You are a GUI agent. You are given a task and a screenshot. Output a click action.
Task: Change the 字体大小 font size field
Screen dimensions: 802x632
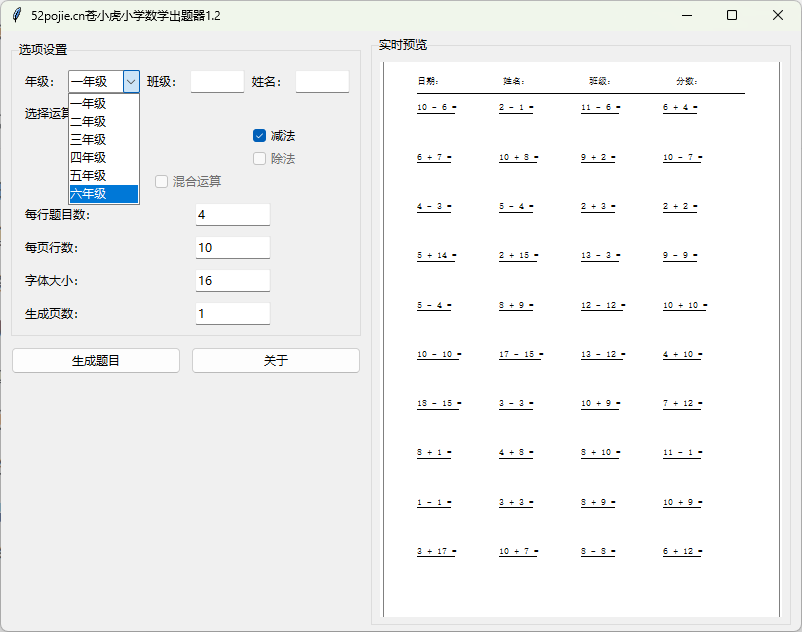[x=233, y=281]
